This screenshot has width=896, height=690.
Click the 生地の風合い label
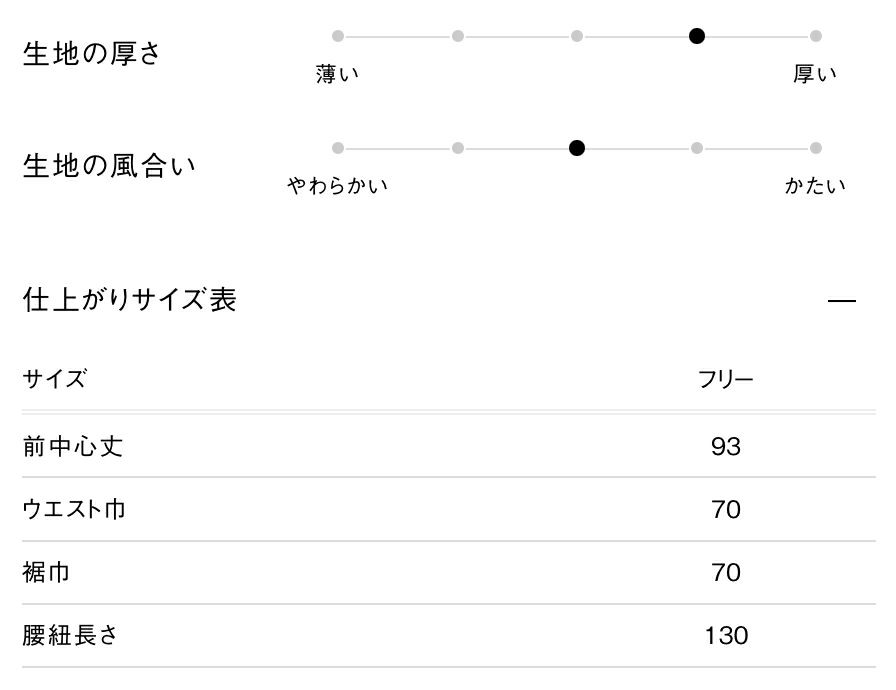click(x=109, y=166)
